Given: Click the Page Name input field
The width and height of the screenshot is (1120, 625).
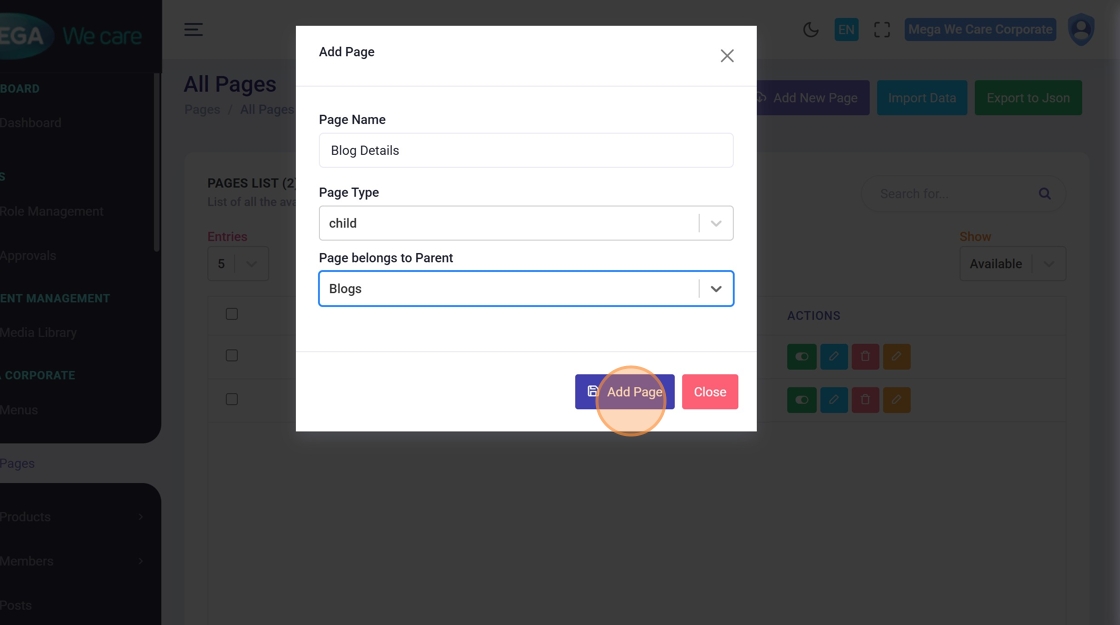Looking at the screenshot, I should point(526,151).
